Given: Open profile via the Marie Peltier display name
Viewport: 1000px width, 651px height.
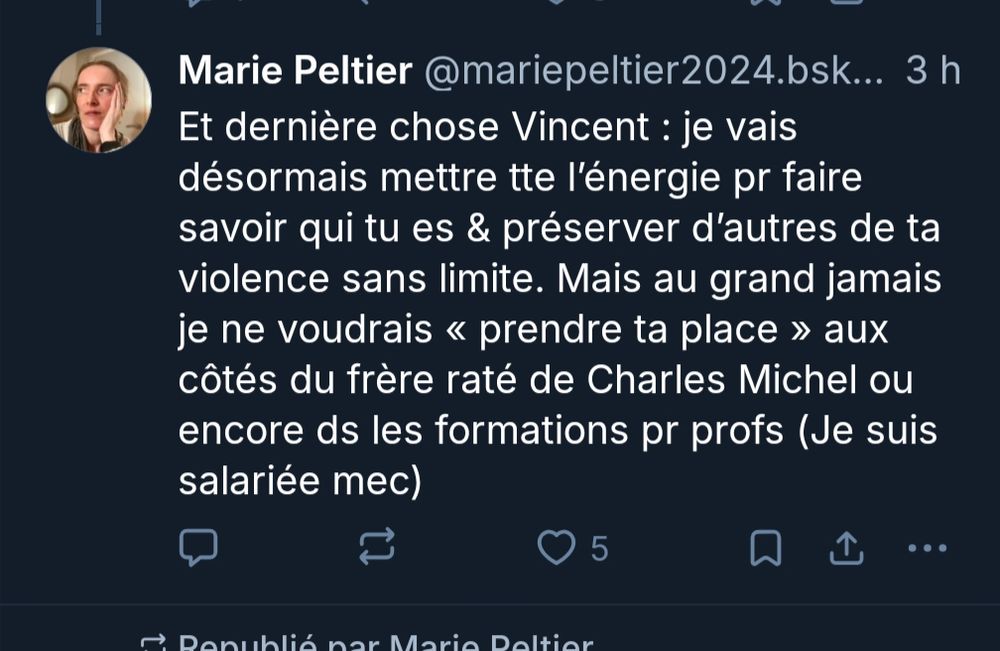Looking at the screenshot, I should [x=295, y=69].
